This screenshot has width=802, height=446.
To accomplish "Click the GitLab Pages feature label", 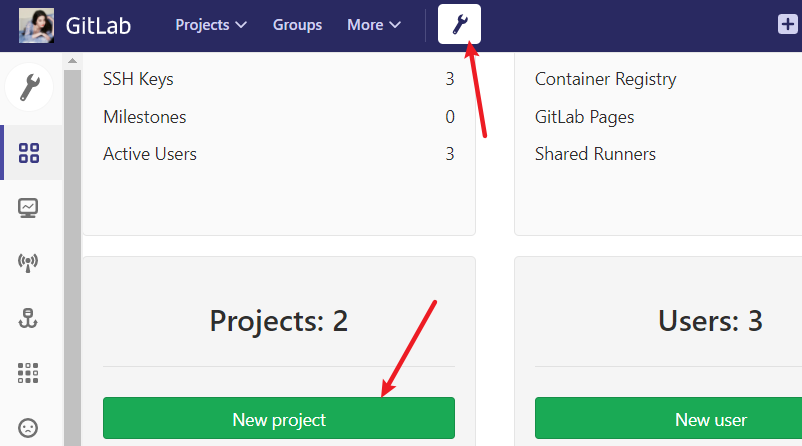I will coord(585,117).
